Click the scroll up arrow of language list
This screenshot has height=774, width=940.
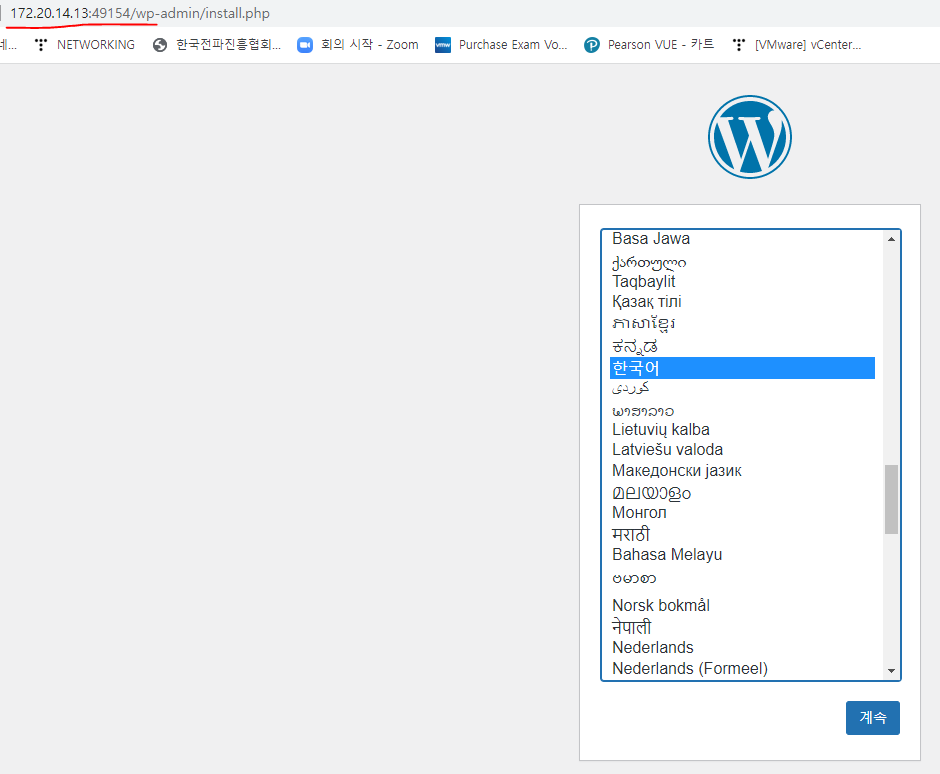(x=891, y=239)
